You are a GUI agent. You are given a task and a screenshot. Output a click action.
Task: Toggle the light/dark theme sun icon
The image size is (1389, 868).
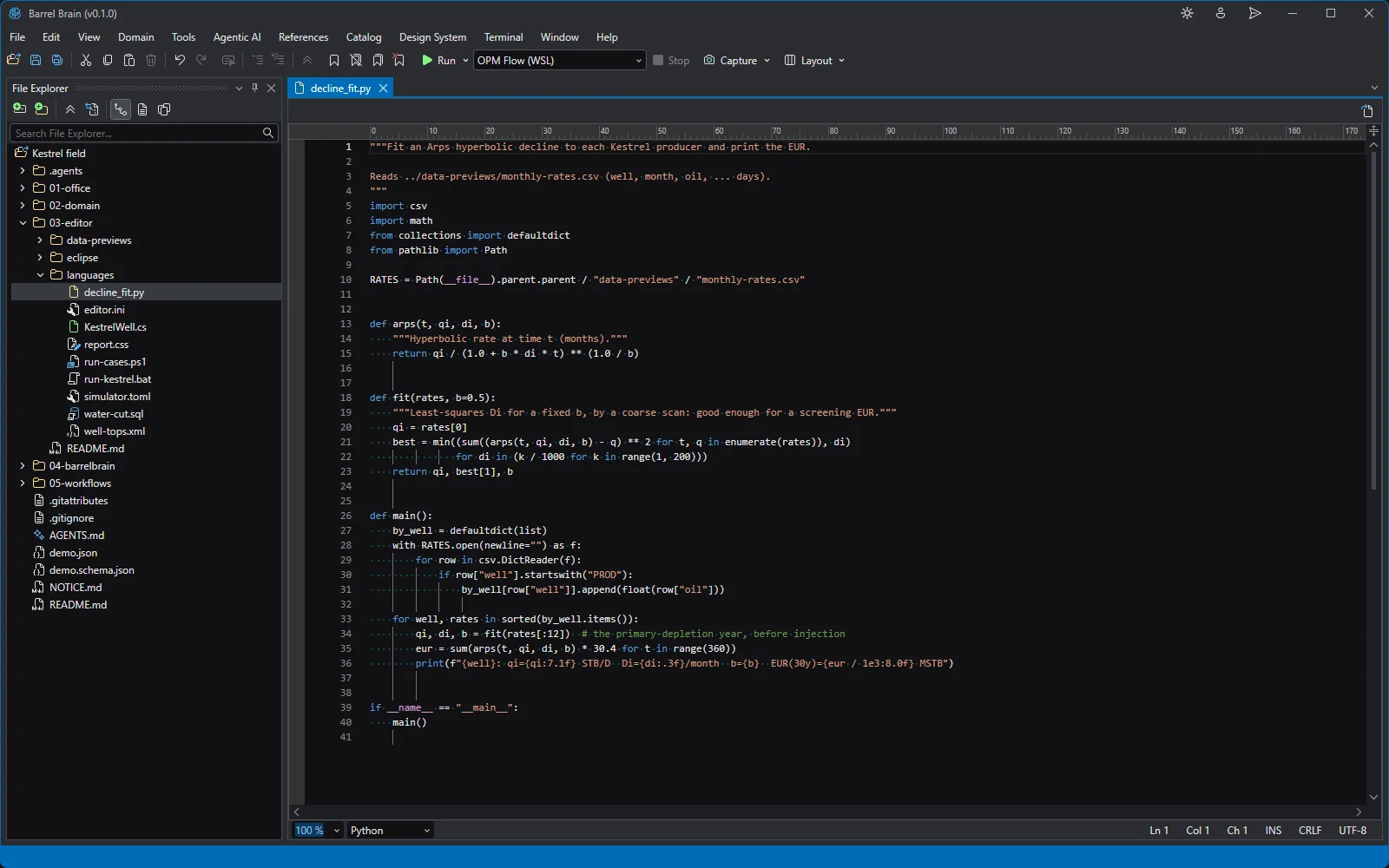click(x=1187, y=14)
